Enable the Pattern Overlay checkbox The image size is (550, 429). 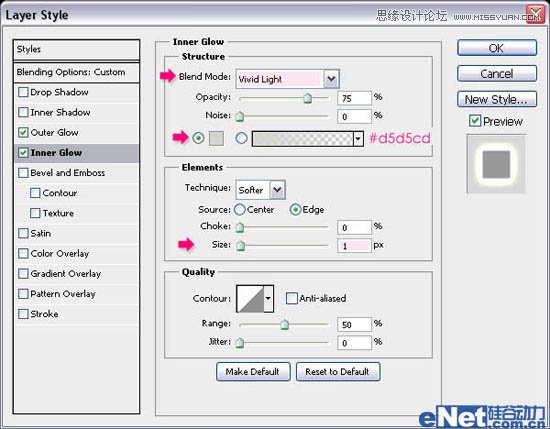(x=23, y=294)
